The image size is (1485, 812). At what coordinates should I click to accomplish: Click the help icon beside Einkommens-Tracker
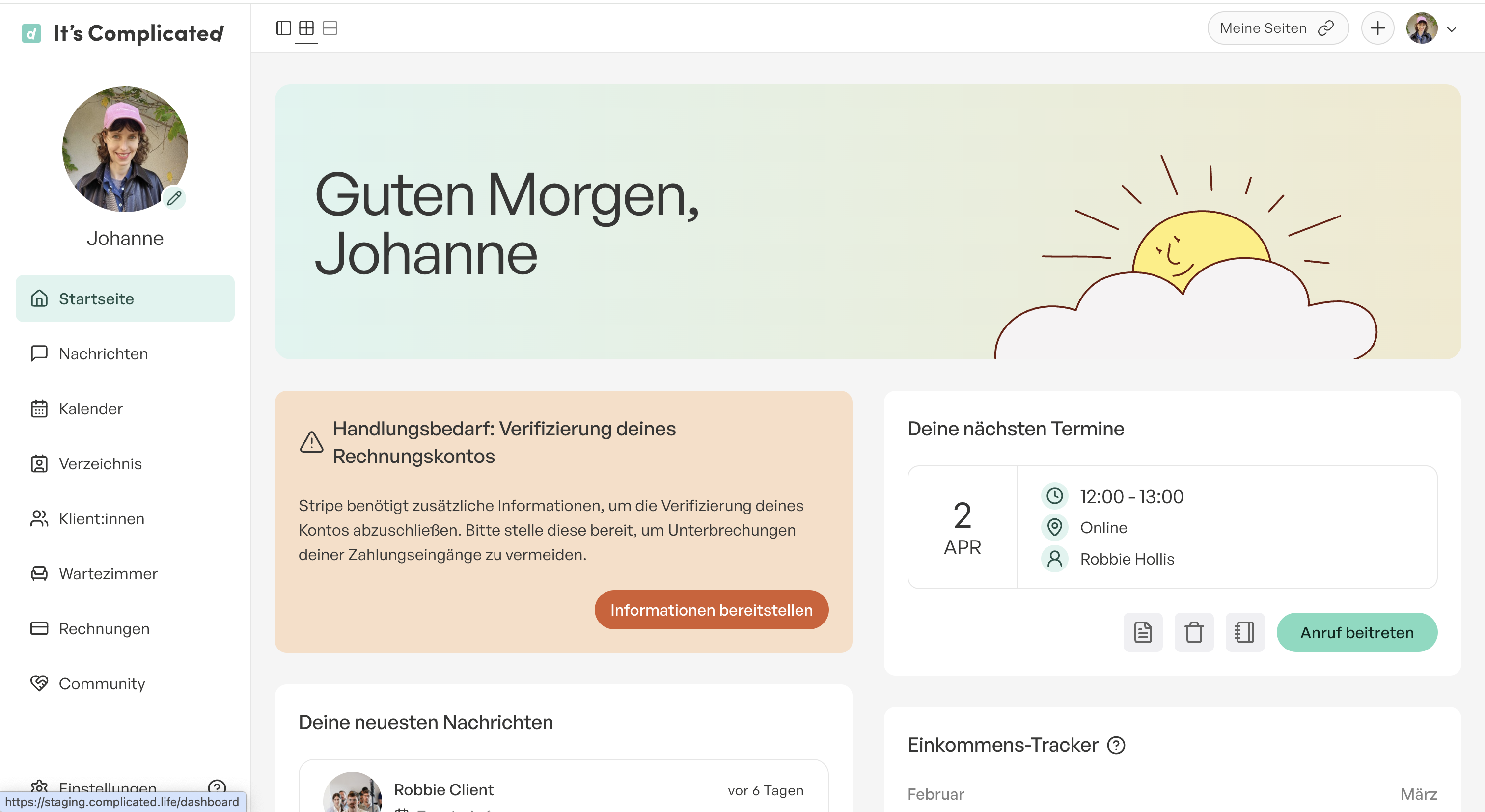coord(1117,745)
